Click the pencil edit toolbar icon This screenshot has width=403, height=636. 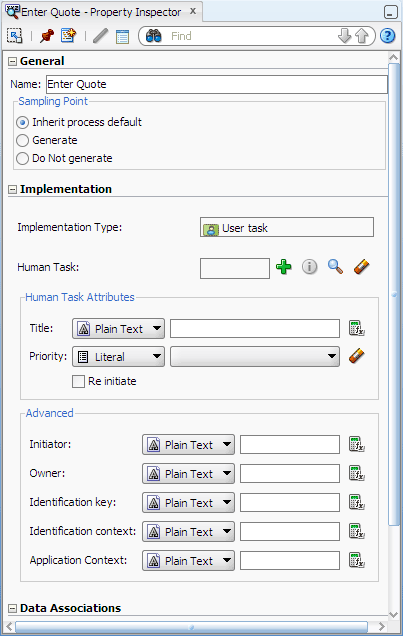tap(100, 36)
